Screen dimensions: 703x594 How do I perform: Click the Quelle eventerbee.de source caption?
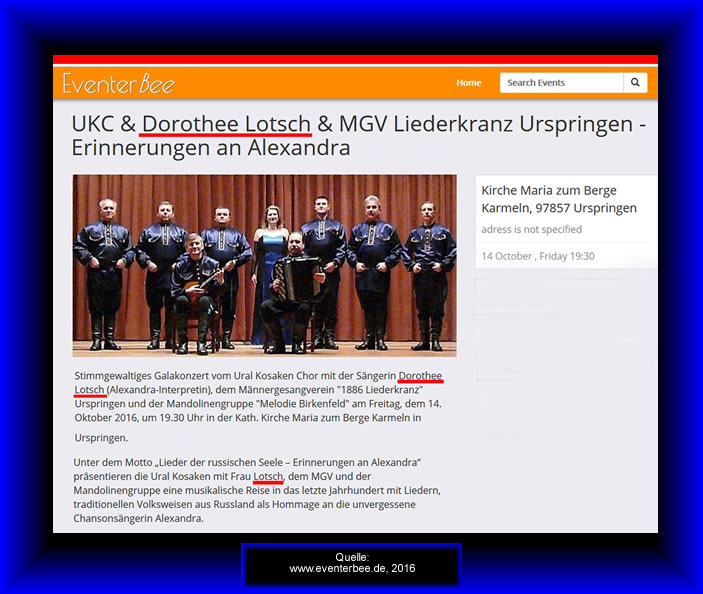click(x=352, y=563)
